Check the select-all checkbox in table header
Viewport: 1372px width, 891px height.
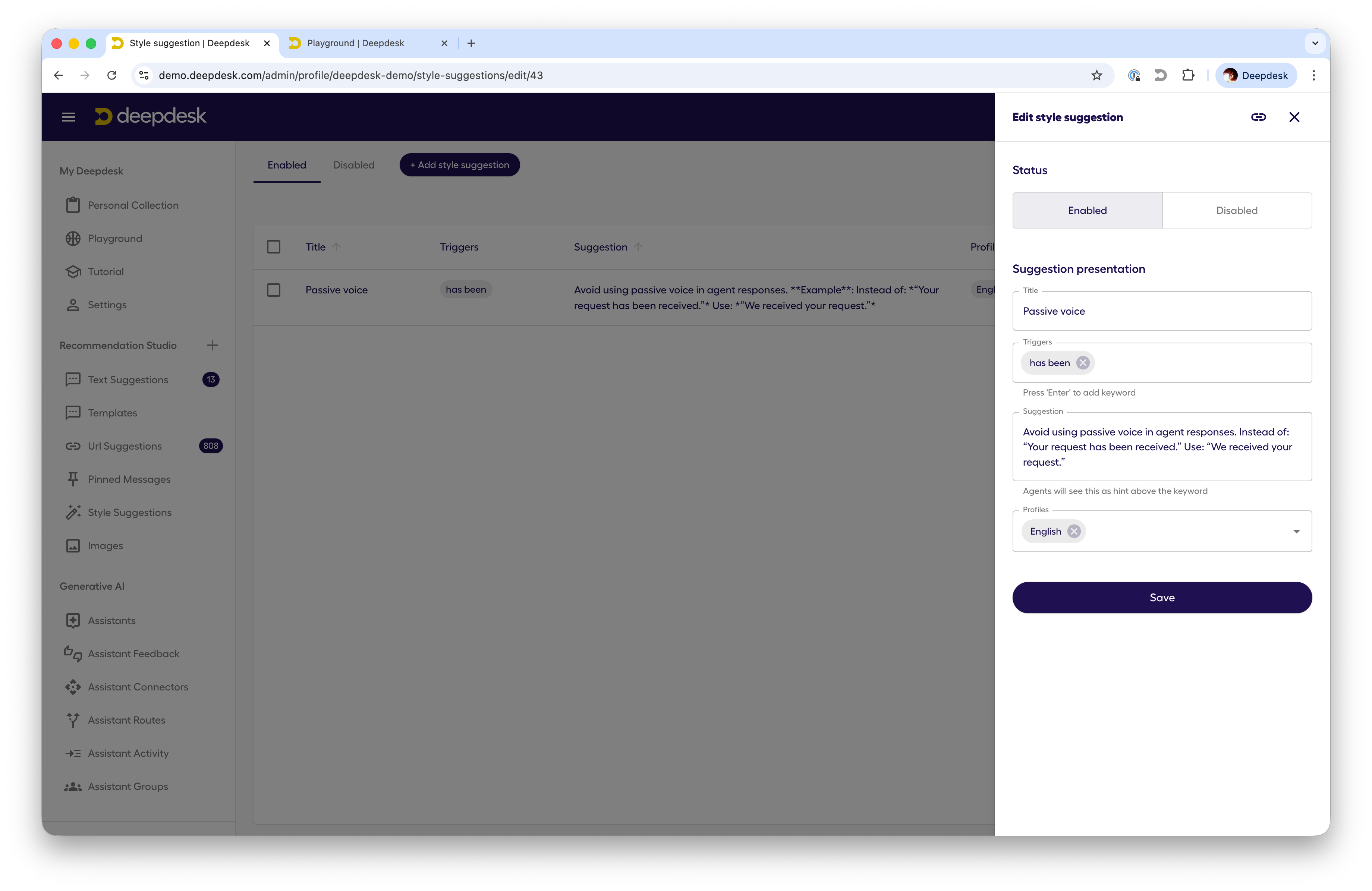(274, 247)
